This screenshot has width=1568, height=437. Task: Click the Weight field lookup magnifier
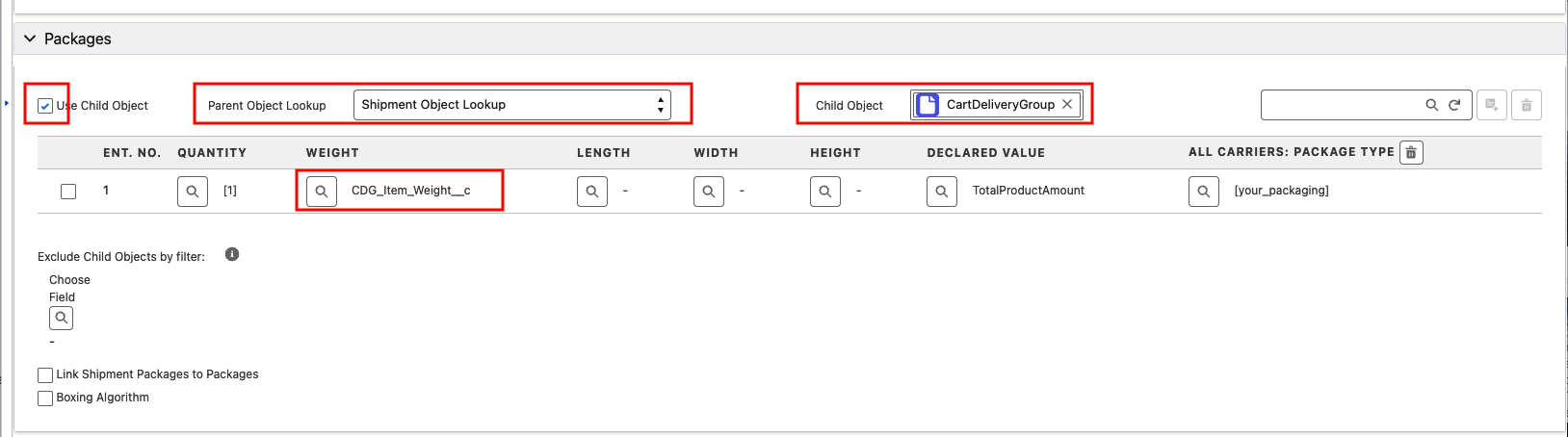pyautogui.click(x=322, y=192)
